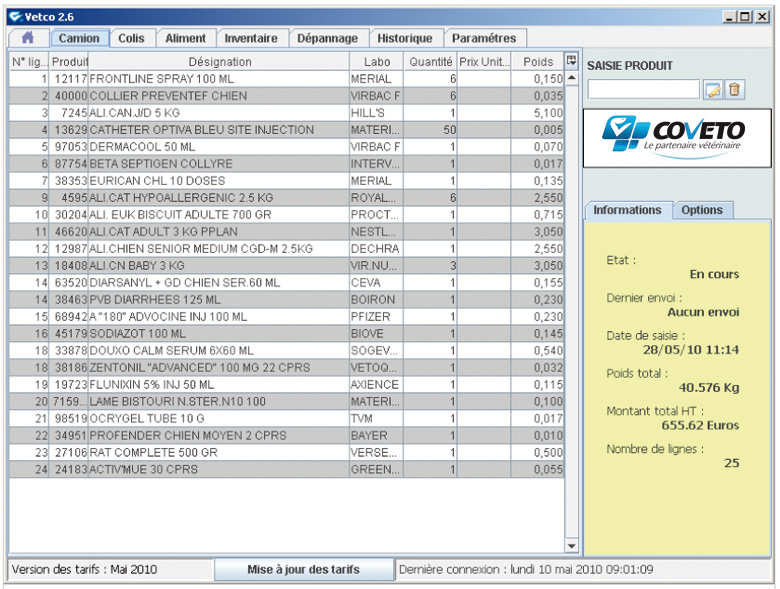This screenshot has width=780, height=589.
Task: Open the home tab icon
Action: [28, 38]
